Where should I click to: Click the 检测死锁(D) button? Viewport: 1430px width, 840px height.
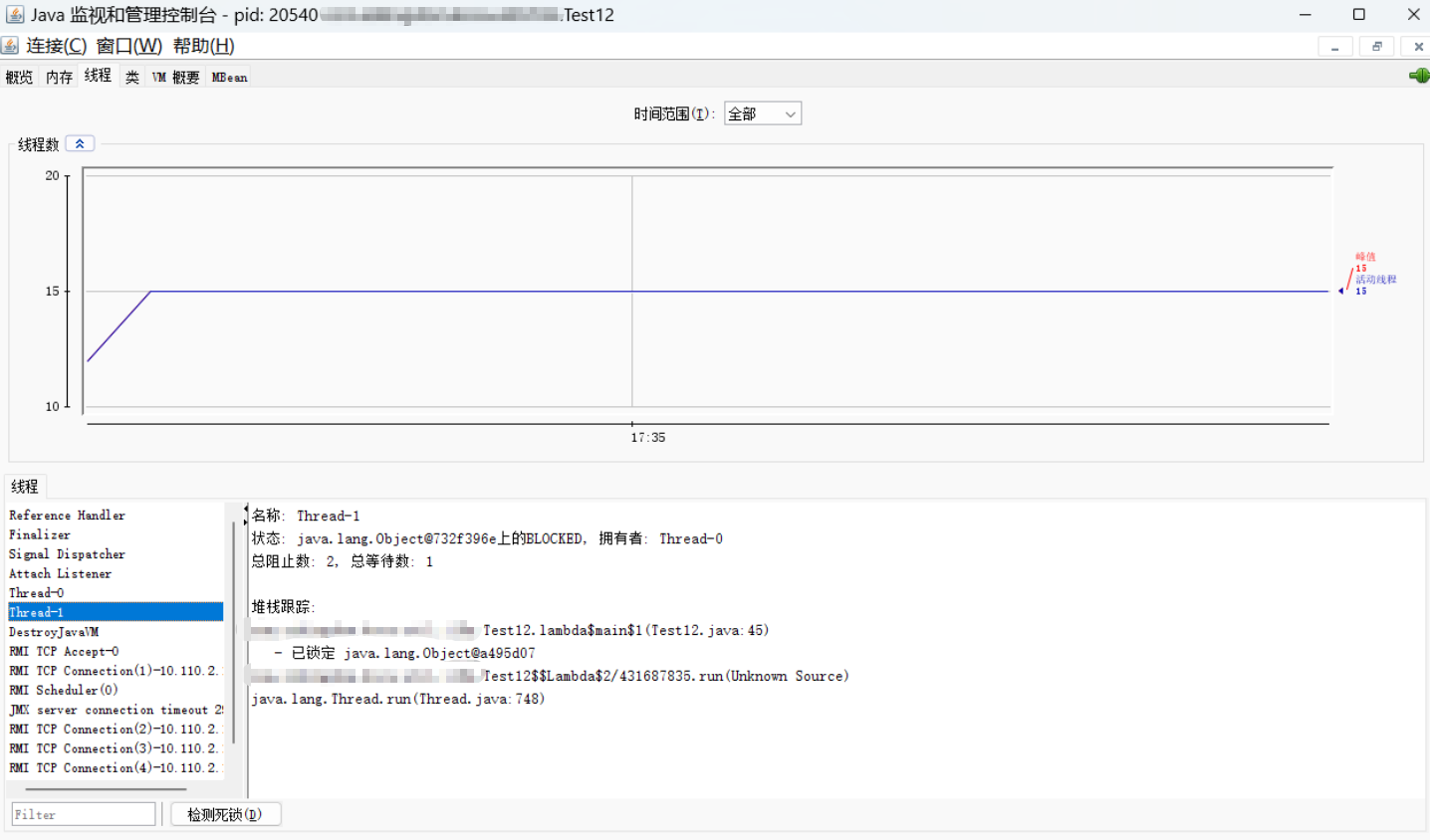(x=225, y=814)
